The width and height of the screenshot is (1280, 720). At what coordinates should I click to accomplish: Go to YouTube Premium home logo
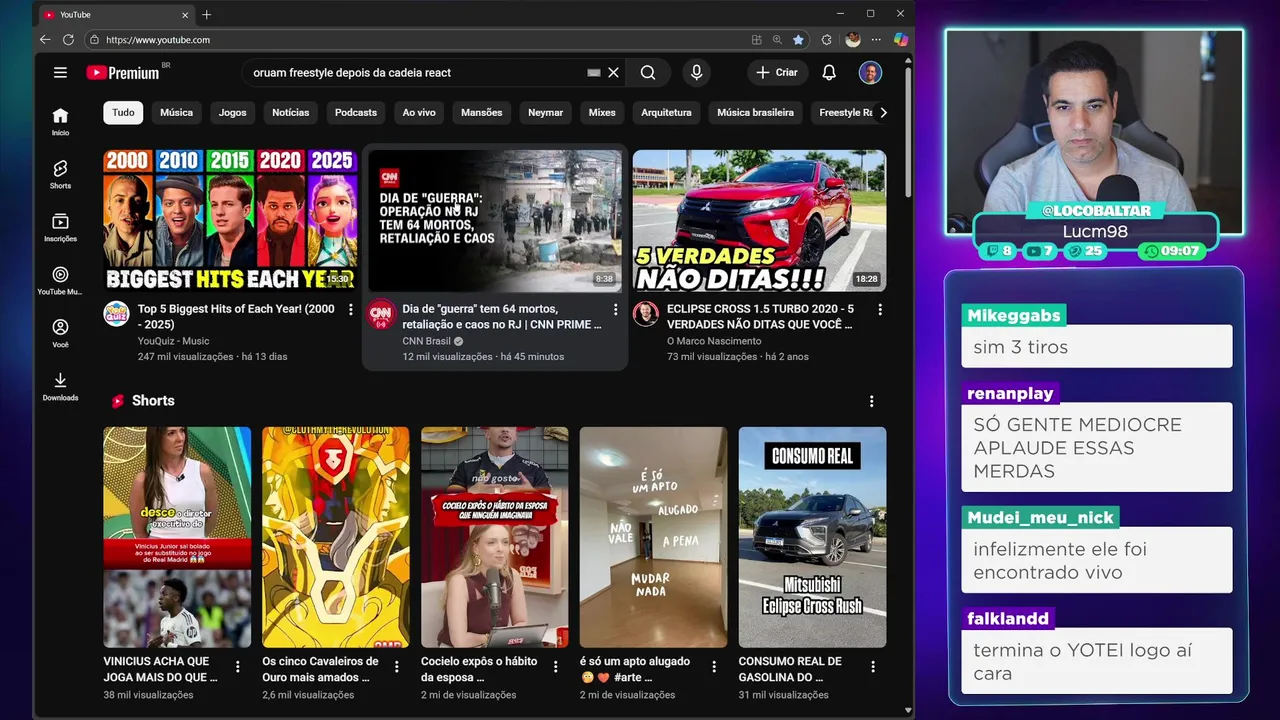point(122,73)
